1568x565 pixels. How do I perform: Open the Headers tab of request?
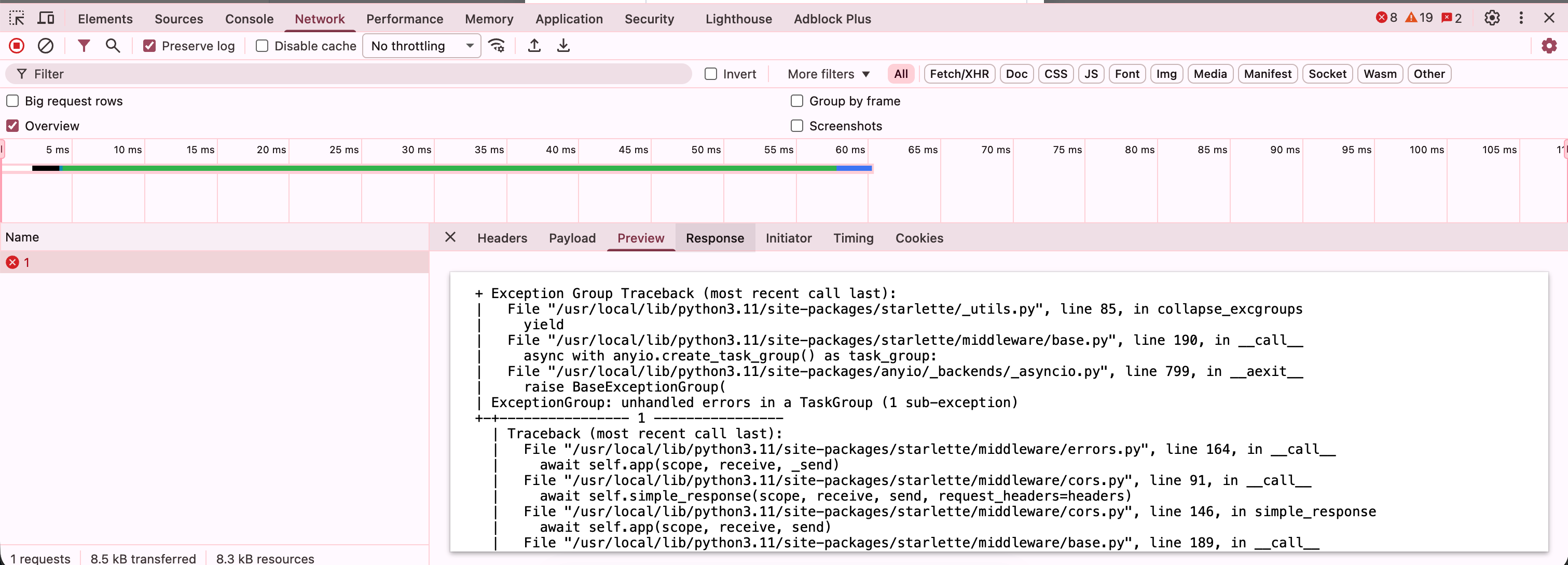coord(502,238)
